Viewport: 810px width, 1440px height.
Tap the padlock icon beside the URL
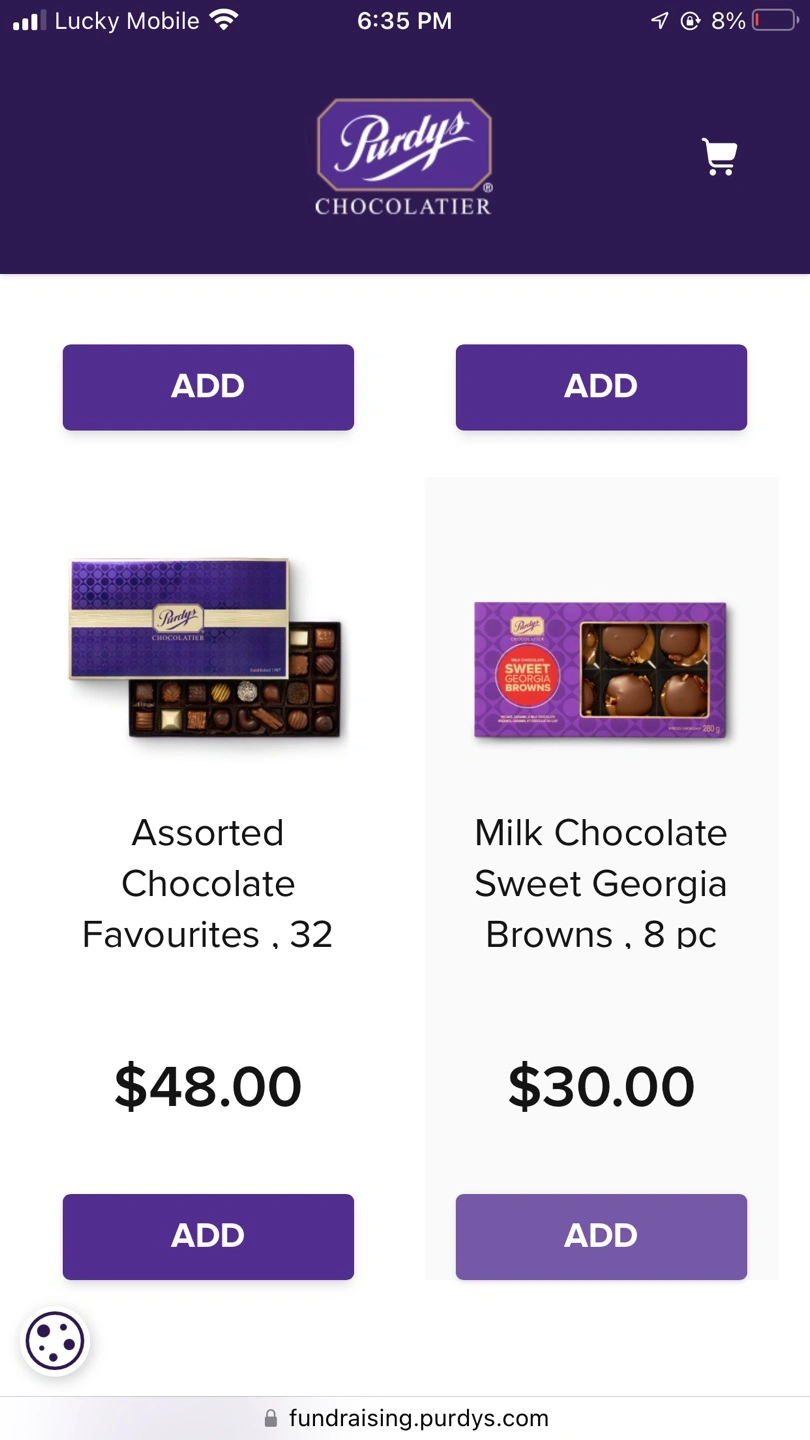point(270,1418)
